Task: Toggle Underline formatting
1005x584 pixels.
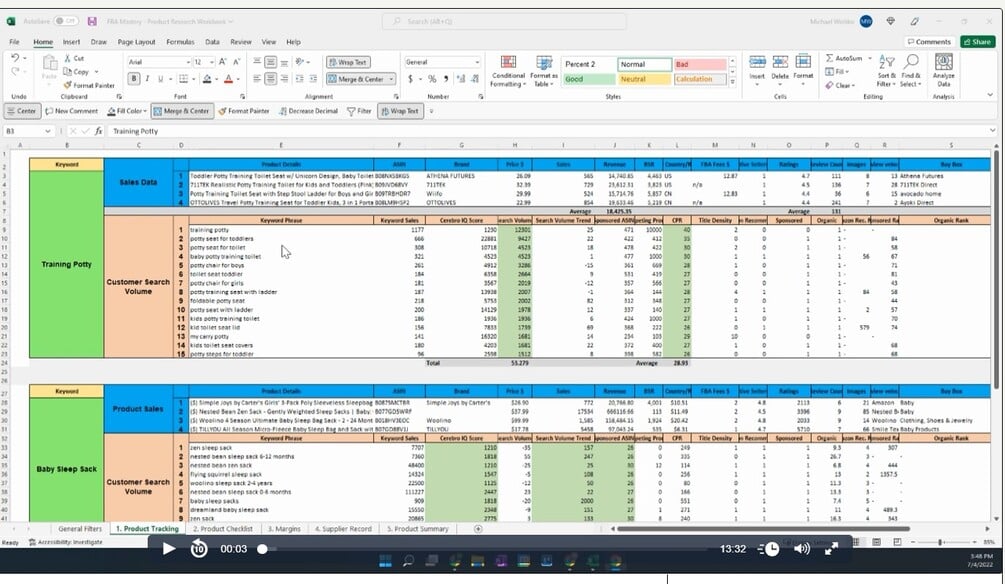Action: pyautogui.click(x=160, y=79)
